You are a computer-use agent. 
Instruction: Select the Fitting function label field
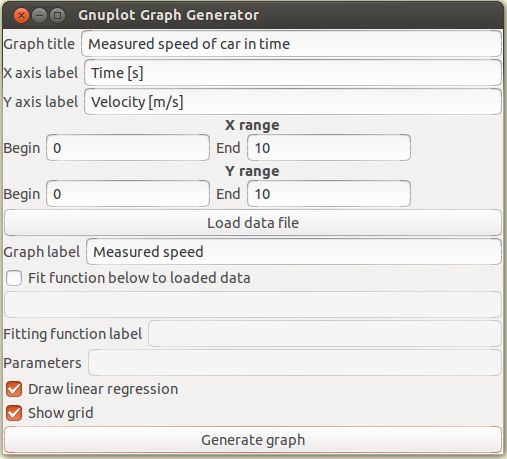(325, 334)
